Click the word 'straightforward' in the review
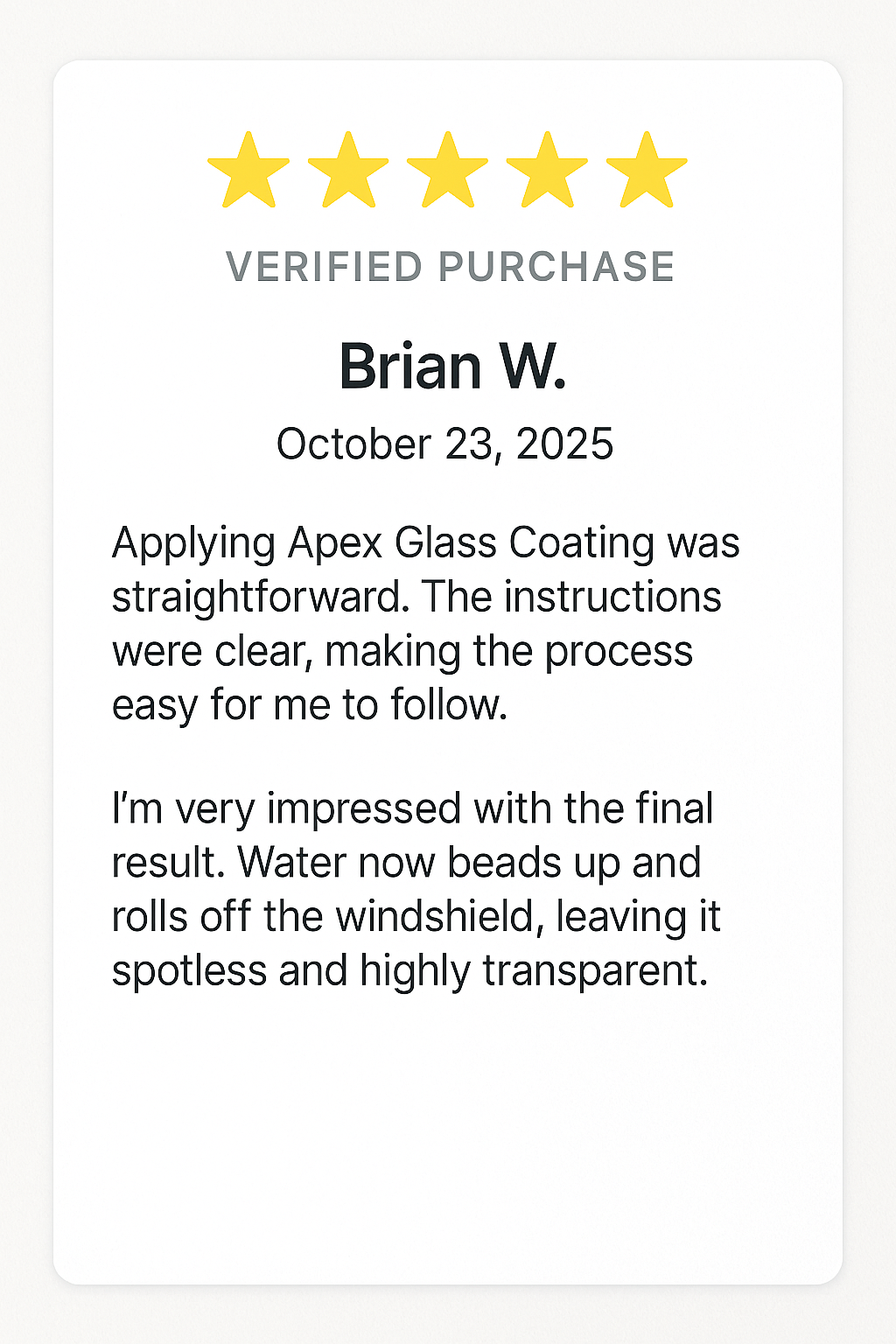 (x=260, y=598)
